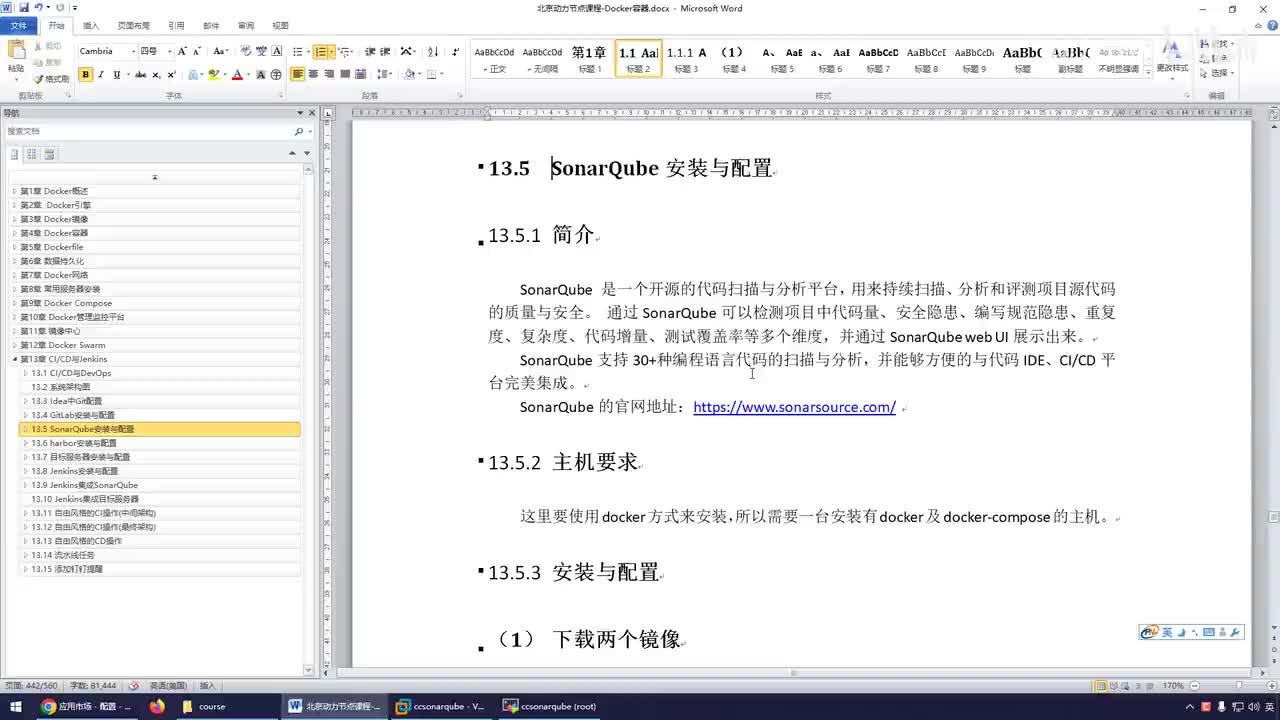Click the Save icon in quick access toolbar
Screen dimensions: 1280x720
[23, 8]
